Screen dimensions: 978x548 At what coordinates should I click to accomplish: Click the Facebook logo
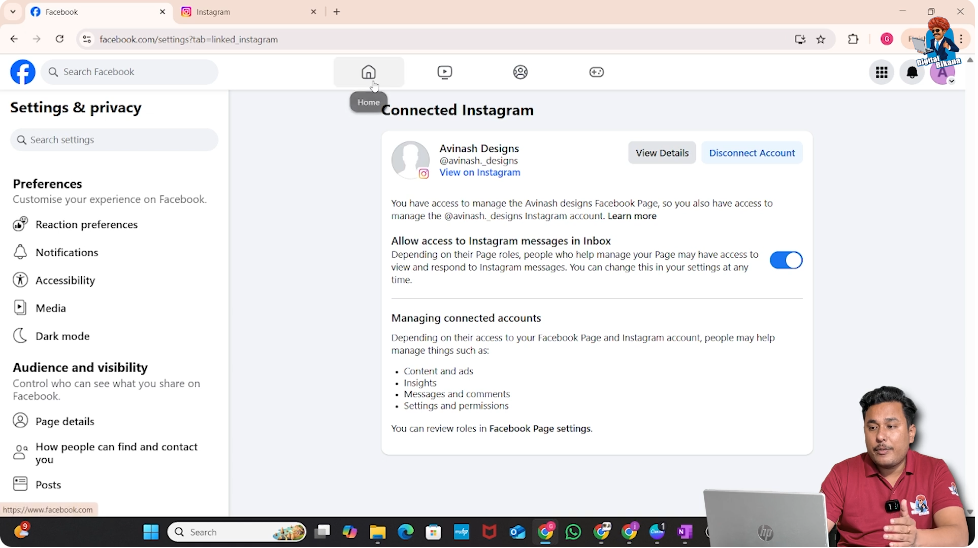click(22, 72)
